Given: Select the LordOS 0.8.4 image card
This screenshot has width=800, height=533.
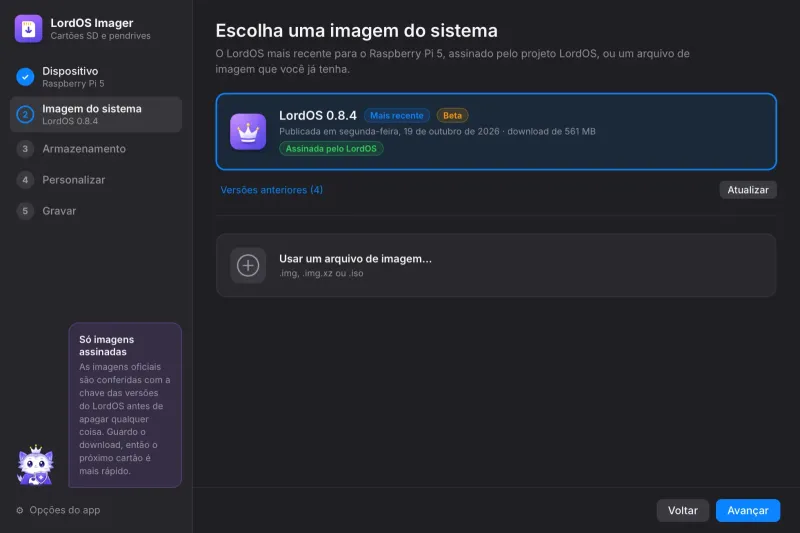Looking at the screenshot, I should point(496,132).
